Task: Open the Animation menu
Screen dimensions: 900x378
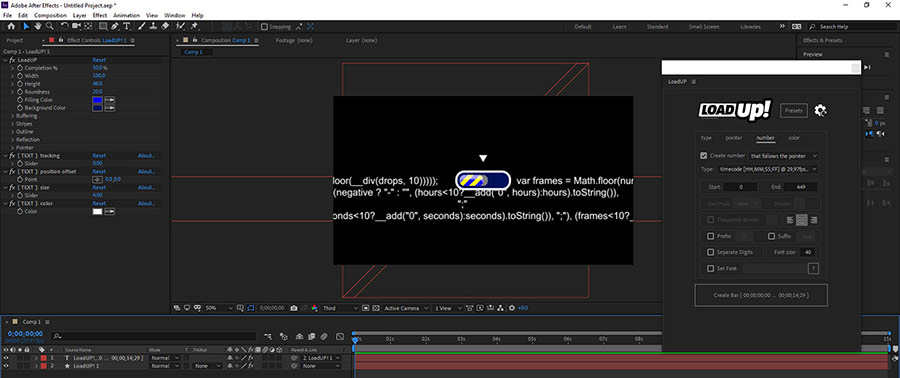Action: point(126,15)
